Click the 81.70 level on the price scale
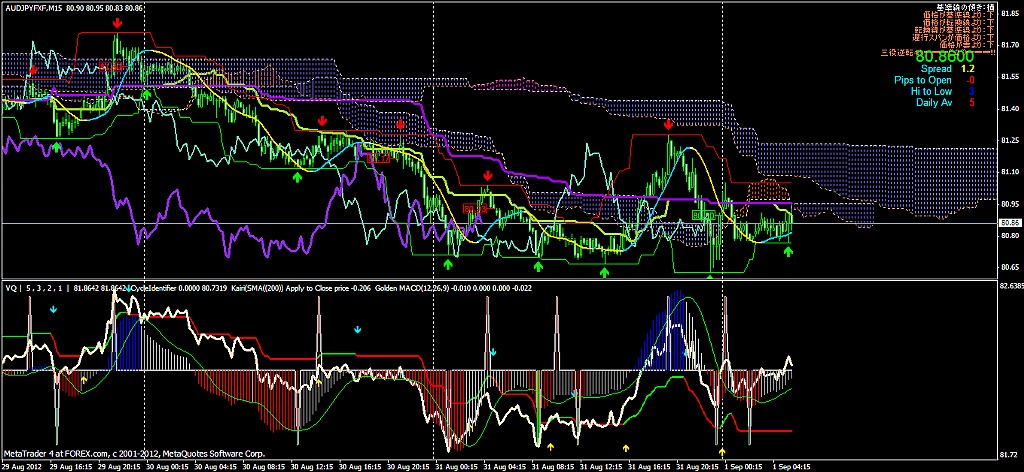This screenshot has height=472, width=1024. point(1009,44)
